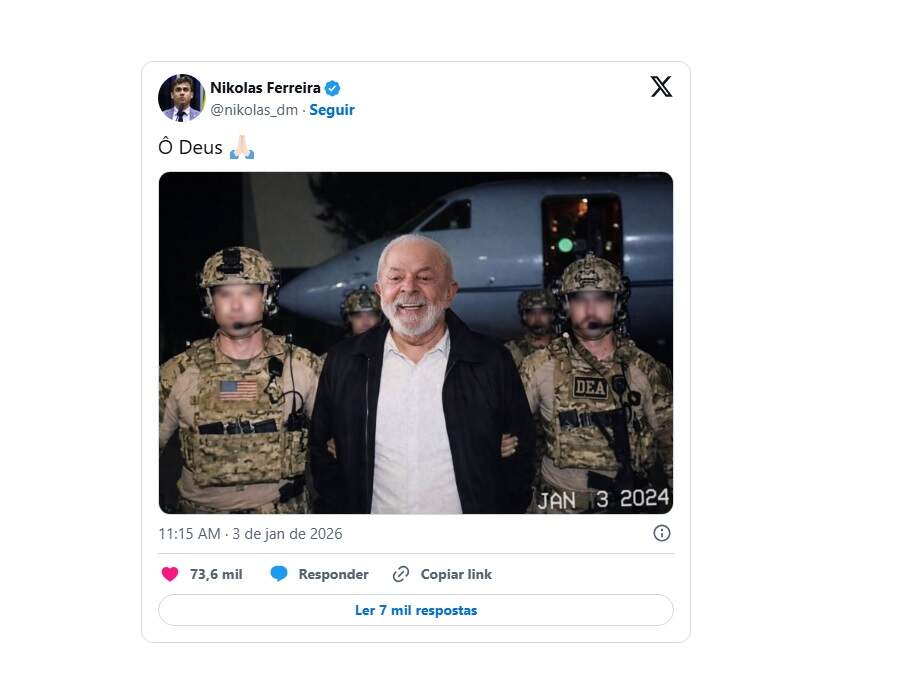Click the praying hands emoji
The height and width of the screenshot is (682, 904).
[x=242, y=147]
